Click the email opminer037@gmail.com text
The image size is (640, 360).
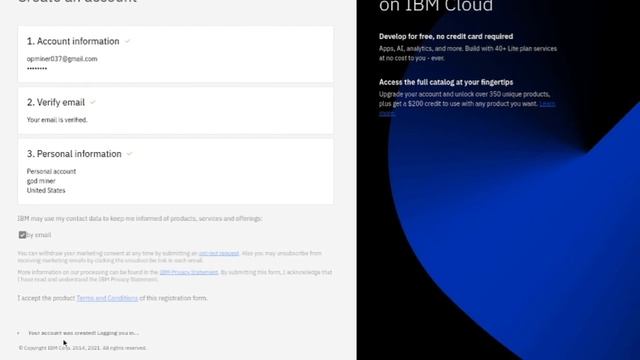pyautogui.click(x=62, y=59)
